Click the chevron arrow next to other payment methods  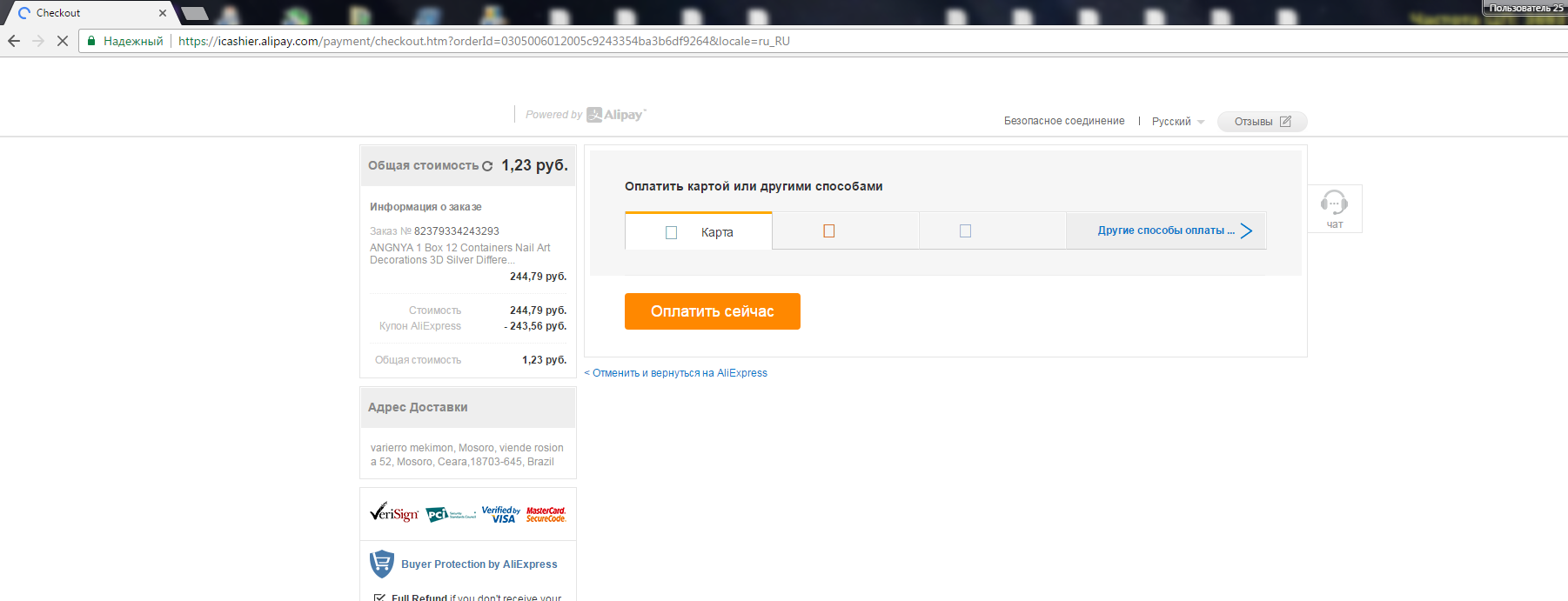coord(1246,230)
